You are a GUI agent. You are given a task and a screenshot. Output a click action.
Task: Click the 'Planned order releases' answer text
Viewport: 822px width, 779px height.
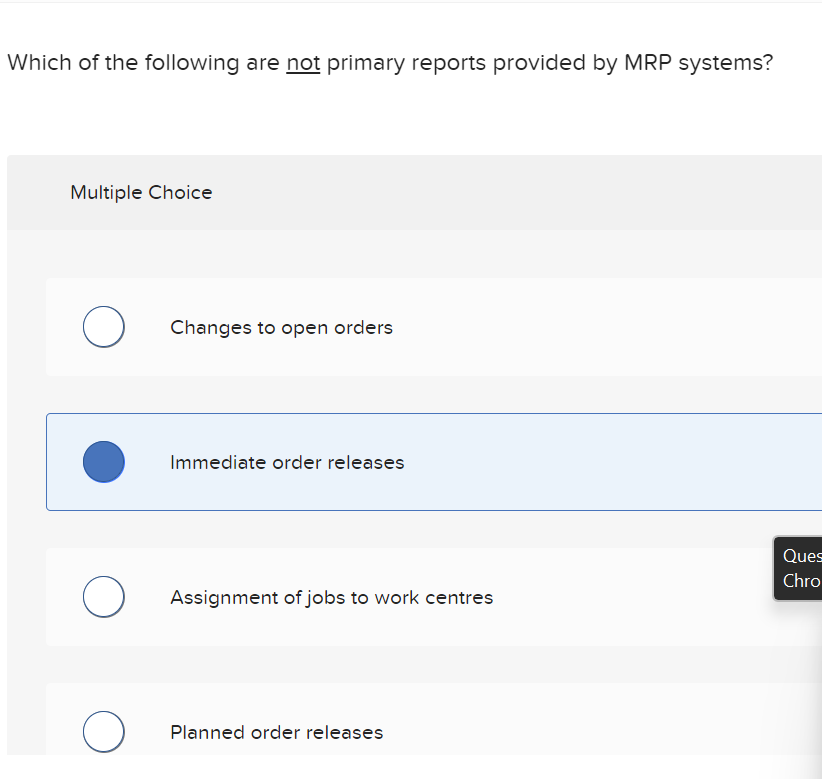pyautogui.click(x=276, y=731)
